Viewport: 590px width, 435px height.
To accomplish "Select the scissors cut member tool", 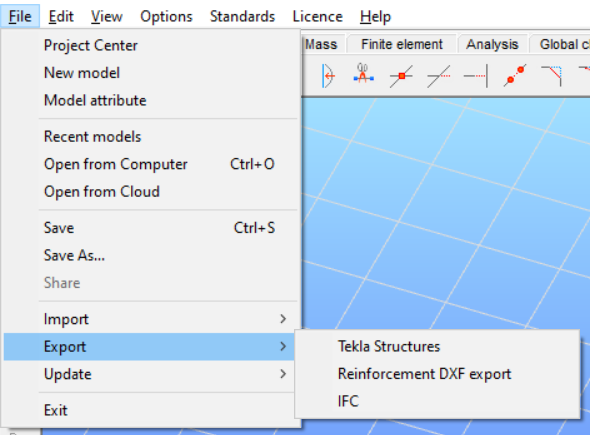I will pyautogui.click(x=363, y=73).
